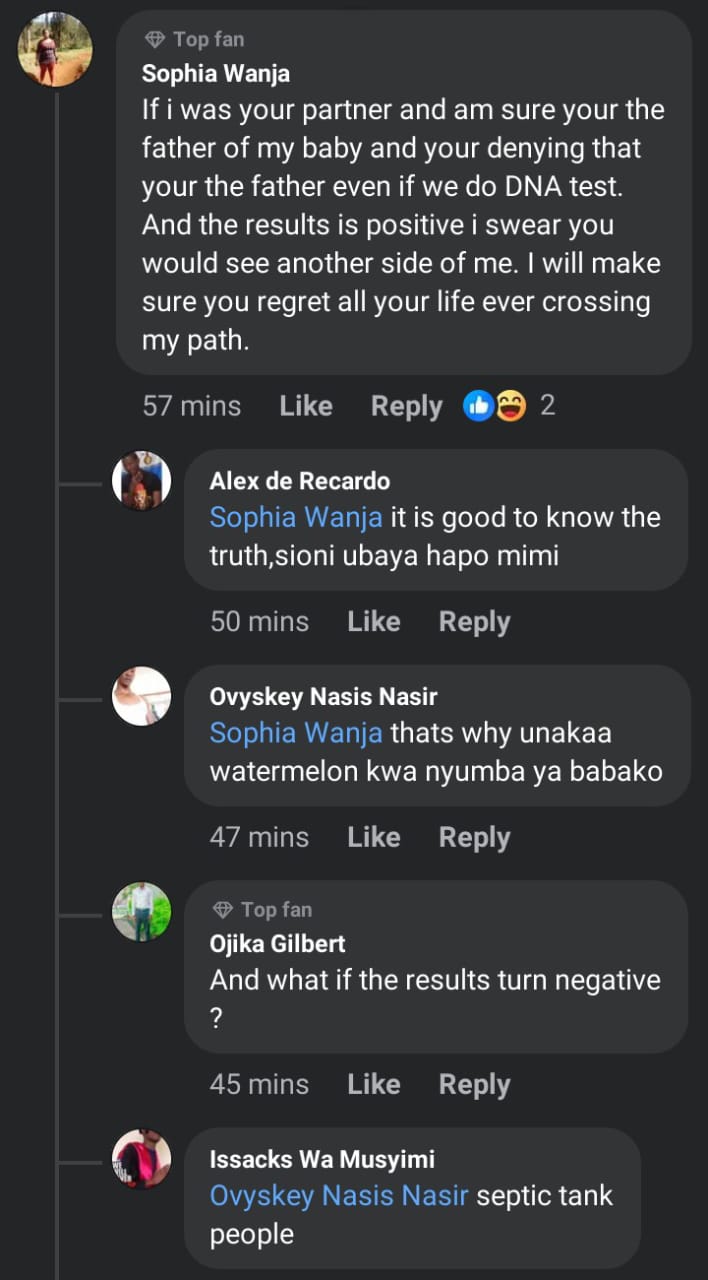View reaction count of 2 on Sophia's comment
708x1280 pixels.
pyautogui.click(x=547, y=405)
